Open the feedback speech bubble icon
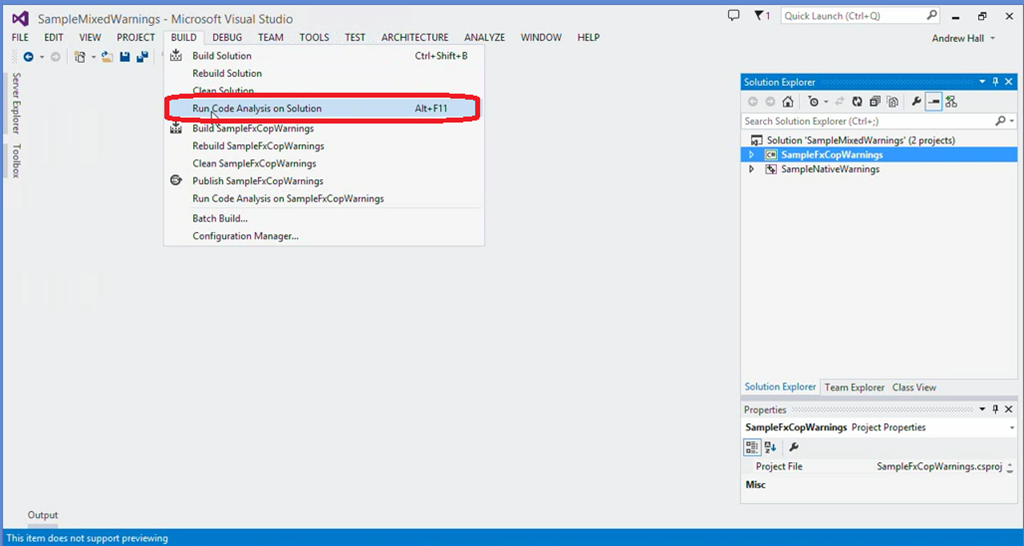Screen dimensions: 1024x546 coord(733,15)
